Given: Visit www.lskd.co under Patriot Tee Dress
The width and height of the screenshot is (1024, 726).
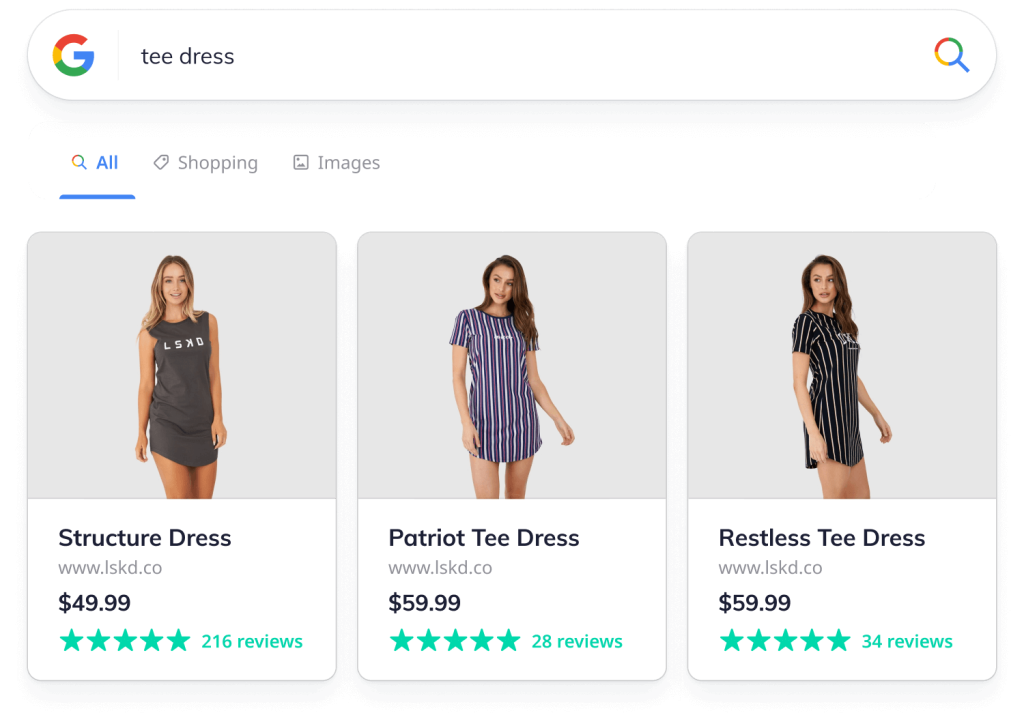Looking at the screenshot, I should tap(440, 568).
